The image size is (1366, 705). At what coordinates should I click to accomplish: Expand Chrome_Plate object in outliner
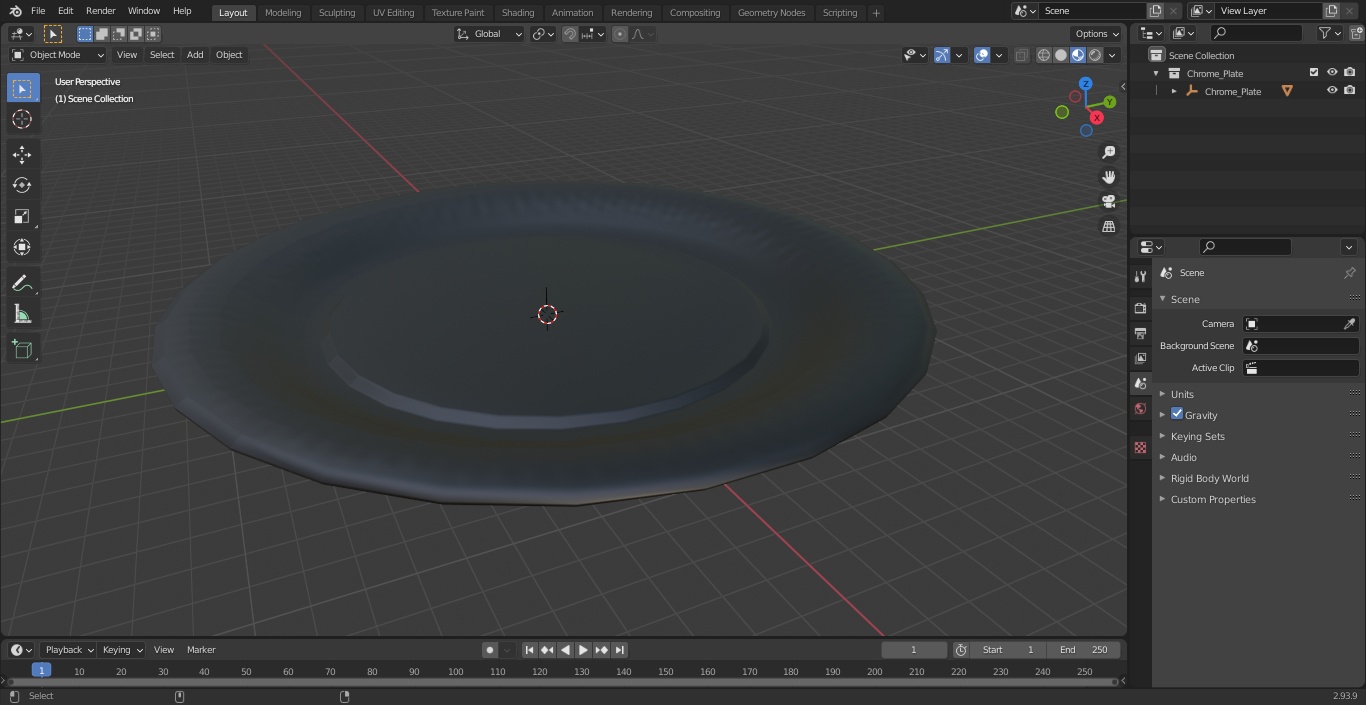coord(1174,91)
